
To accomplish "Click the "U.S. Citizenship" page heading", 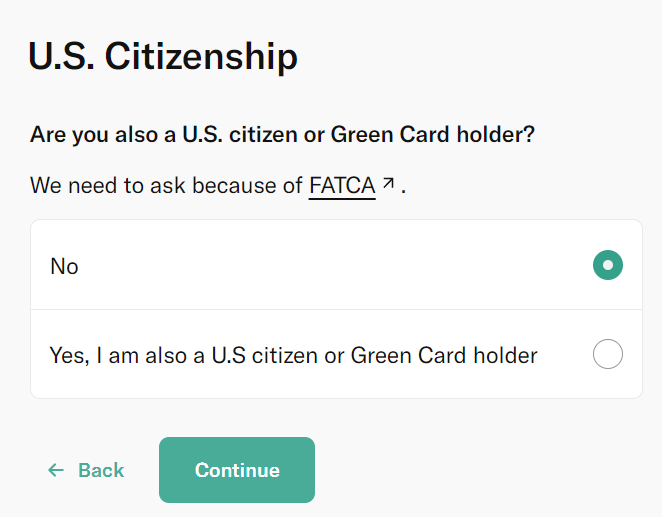I will [163, 56].
